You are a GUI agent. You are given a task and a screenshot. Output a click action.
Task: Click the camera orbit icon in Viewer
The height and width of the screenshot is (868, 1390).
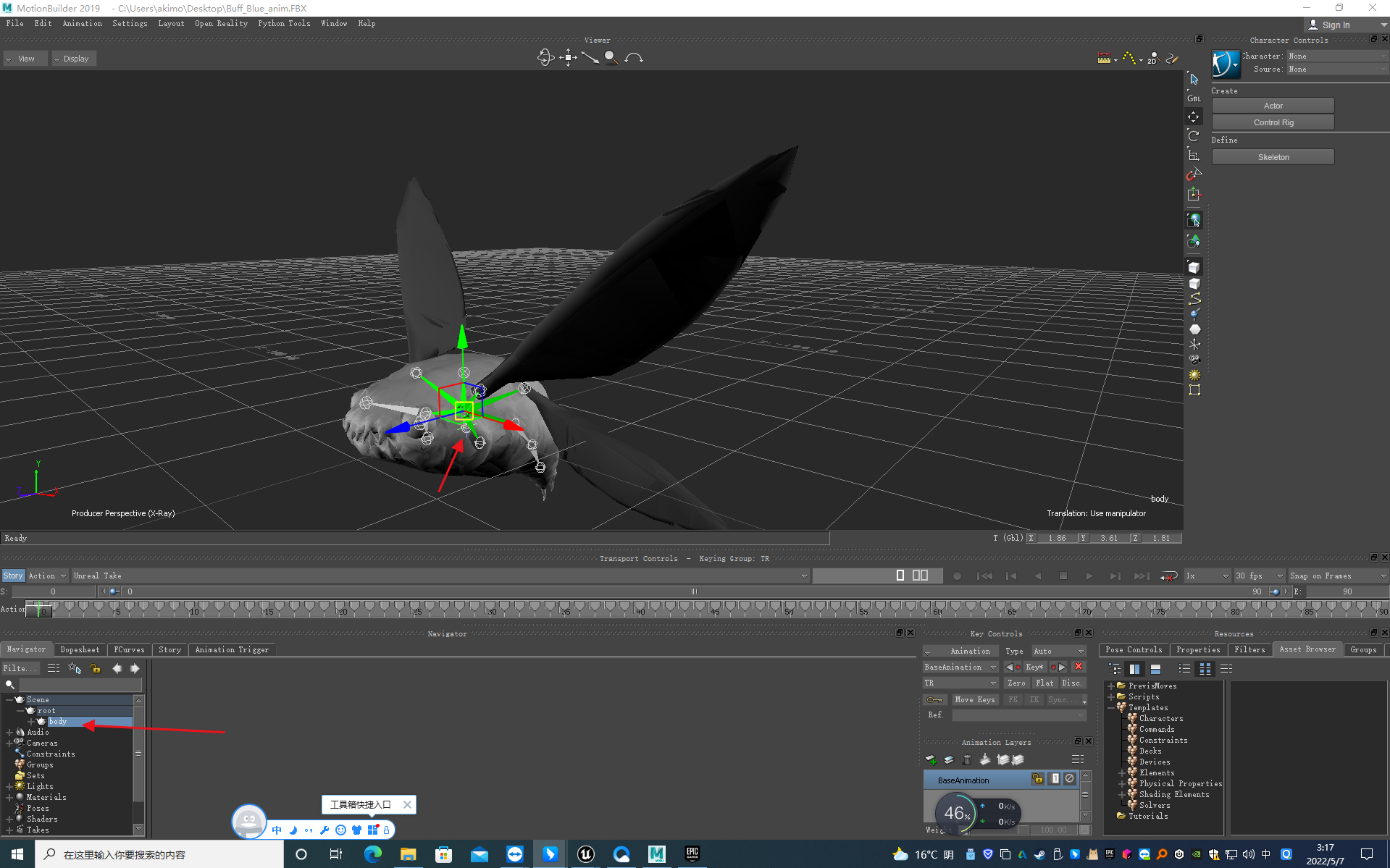[545, 58]
